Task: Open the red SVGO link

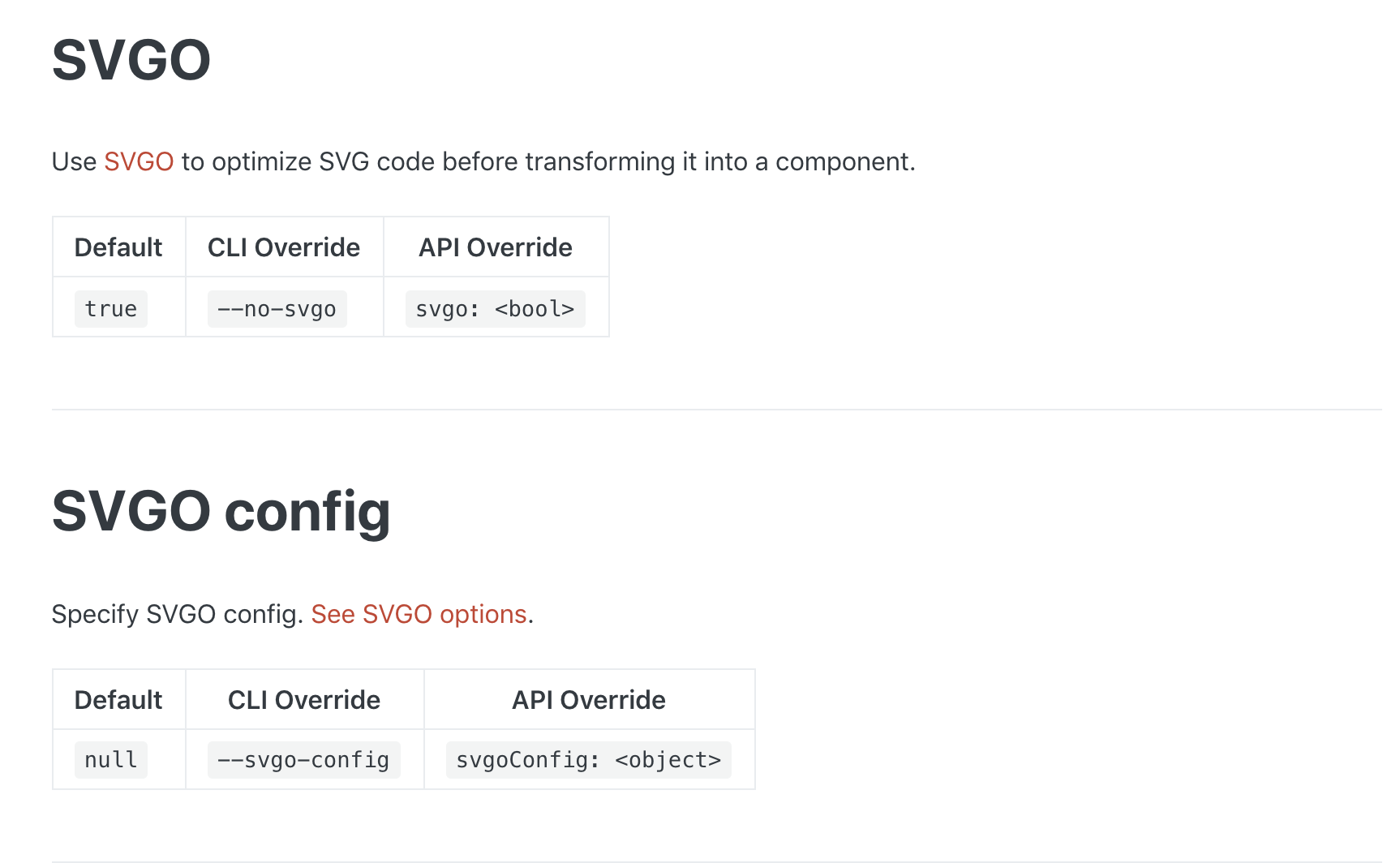Action: coord(139,161)
